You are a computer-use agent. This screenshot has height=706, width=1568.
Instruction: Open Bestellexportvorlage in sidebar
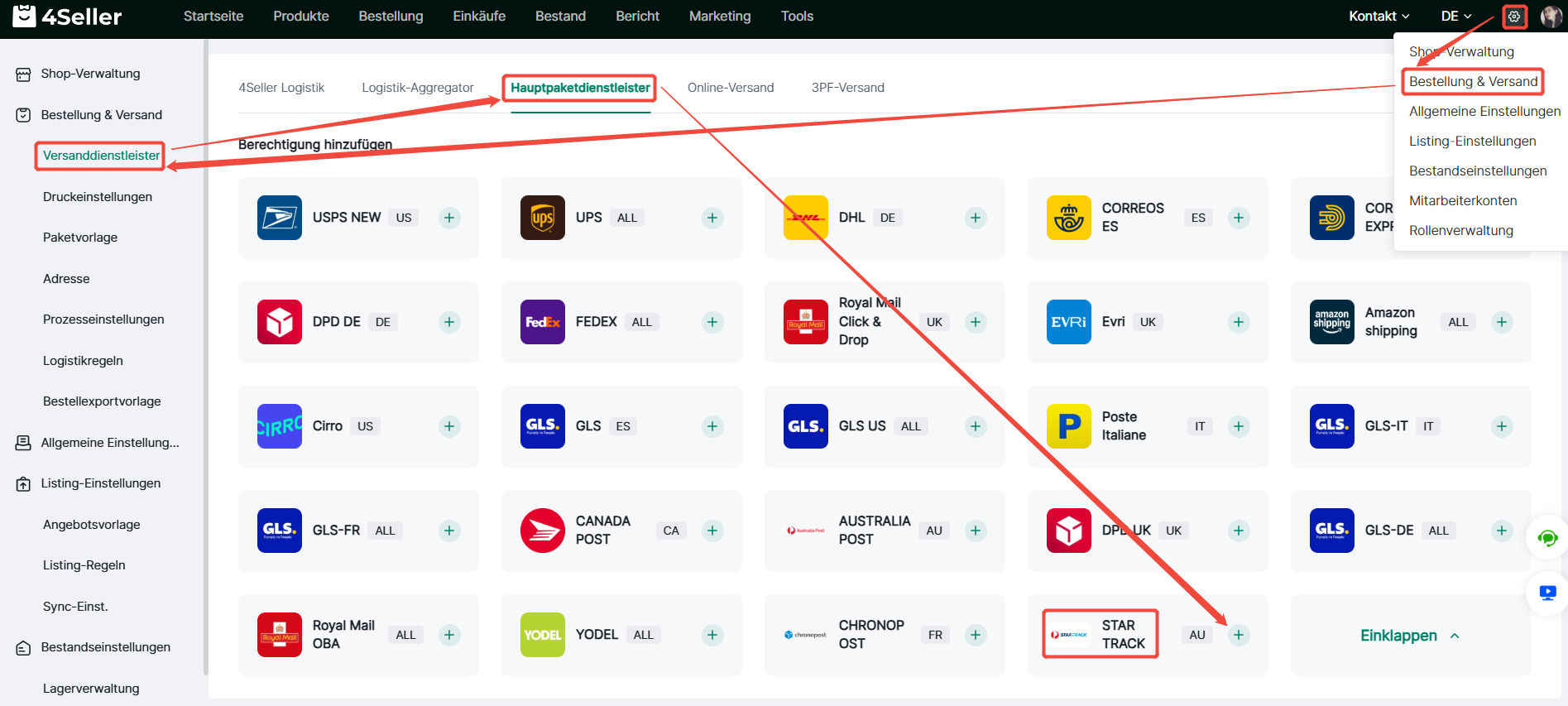point(102,401)
